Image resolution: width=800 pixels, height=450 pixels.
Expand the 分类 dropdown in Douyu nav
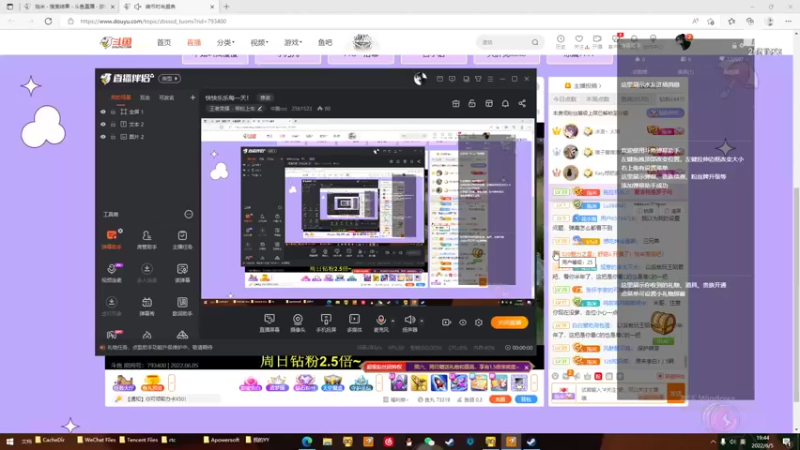point(226,42)
